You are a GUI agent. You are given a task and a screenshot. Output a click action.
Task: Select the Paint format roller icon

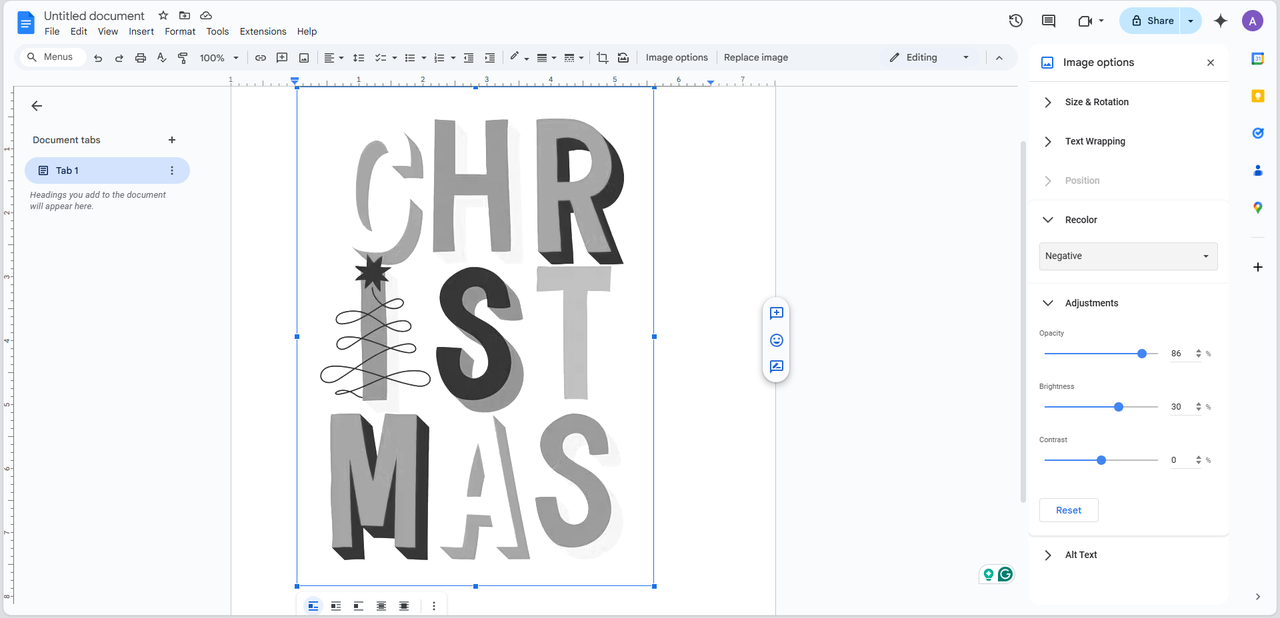pyautogui.click(x=182, y=58)
